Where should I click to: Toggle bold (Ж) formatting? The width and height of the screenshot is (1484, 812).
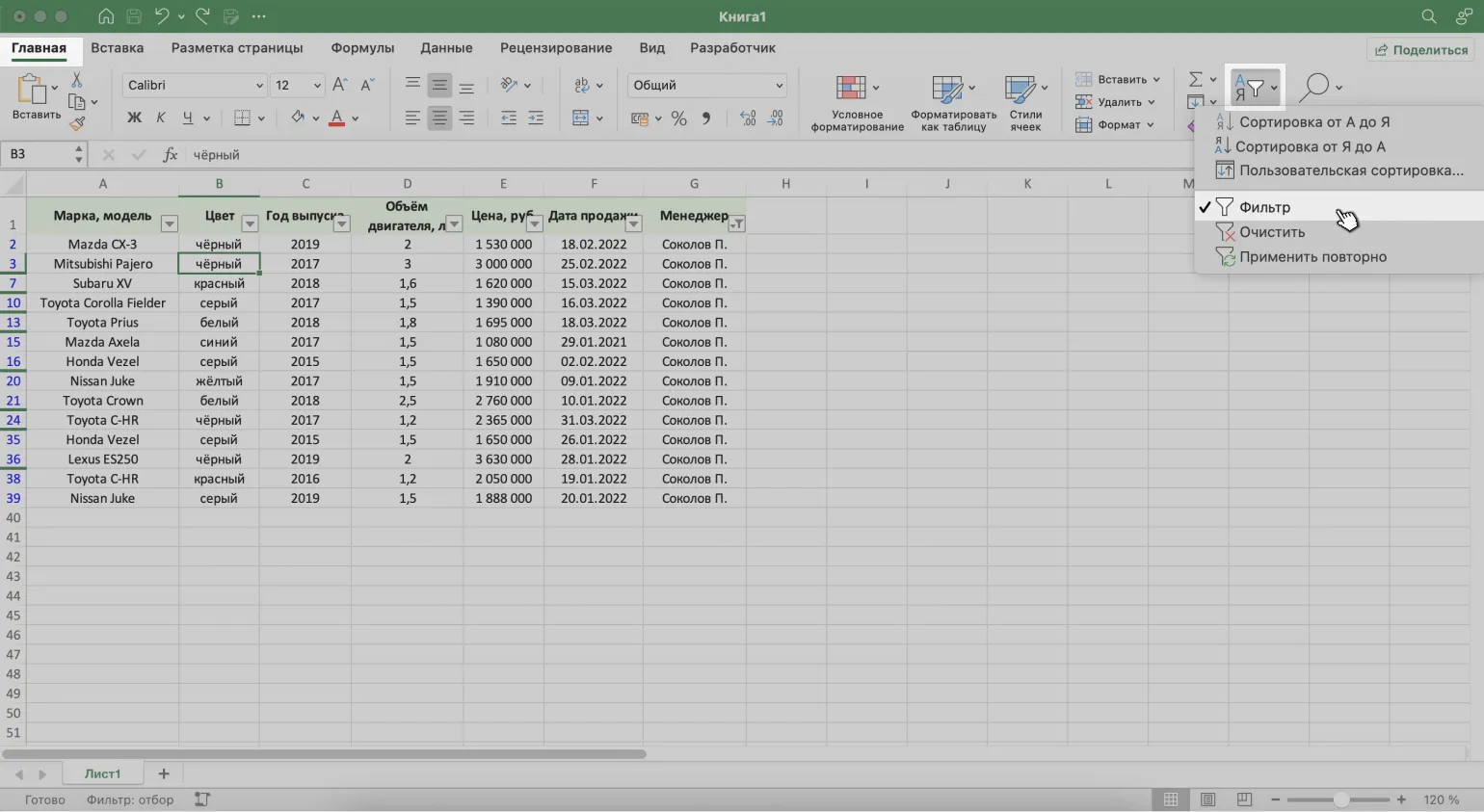click(134, 118)
